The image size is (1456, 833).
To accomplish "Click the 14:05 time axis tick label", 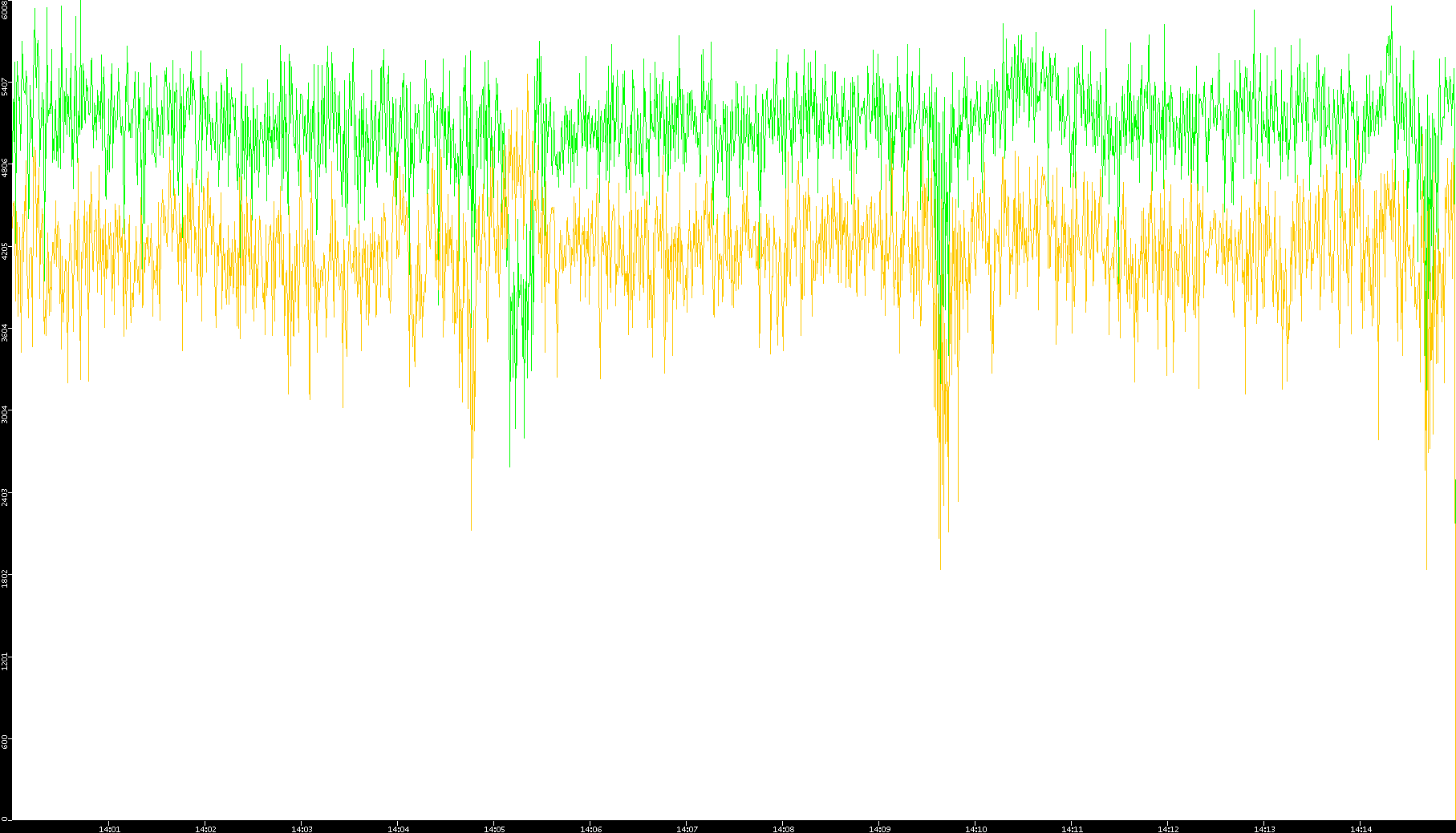I will click(x=494, y=829).
